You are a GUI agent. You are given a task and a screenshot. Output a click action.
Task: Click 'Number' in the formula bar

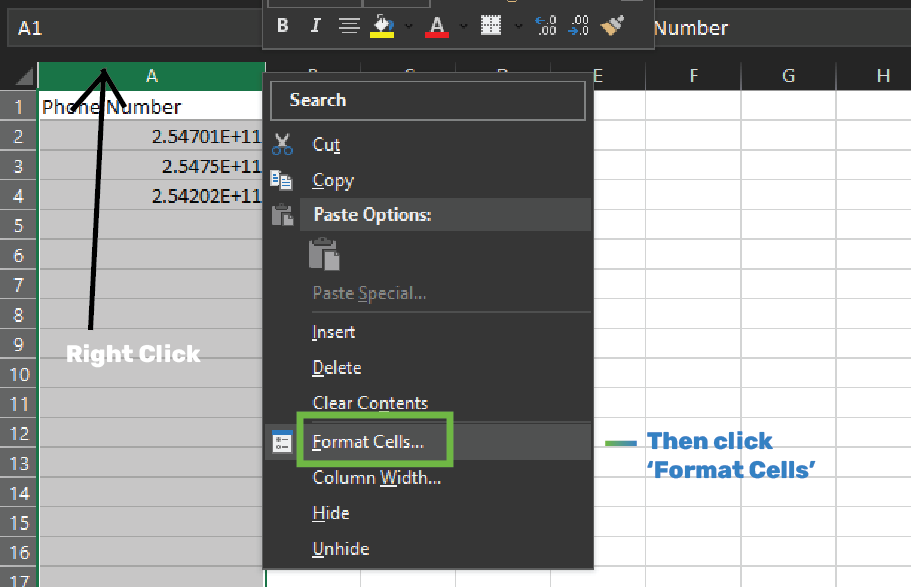[691, 28]
